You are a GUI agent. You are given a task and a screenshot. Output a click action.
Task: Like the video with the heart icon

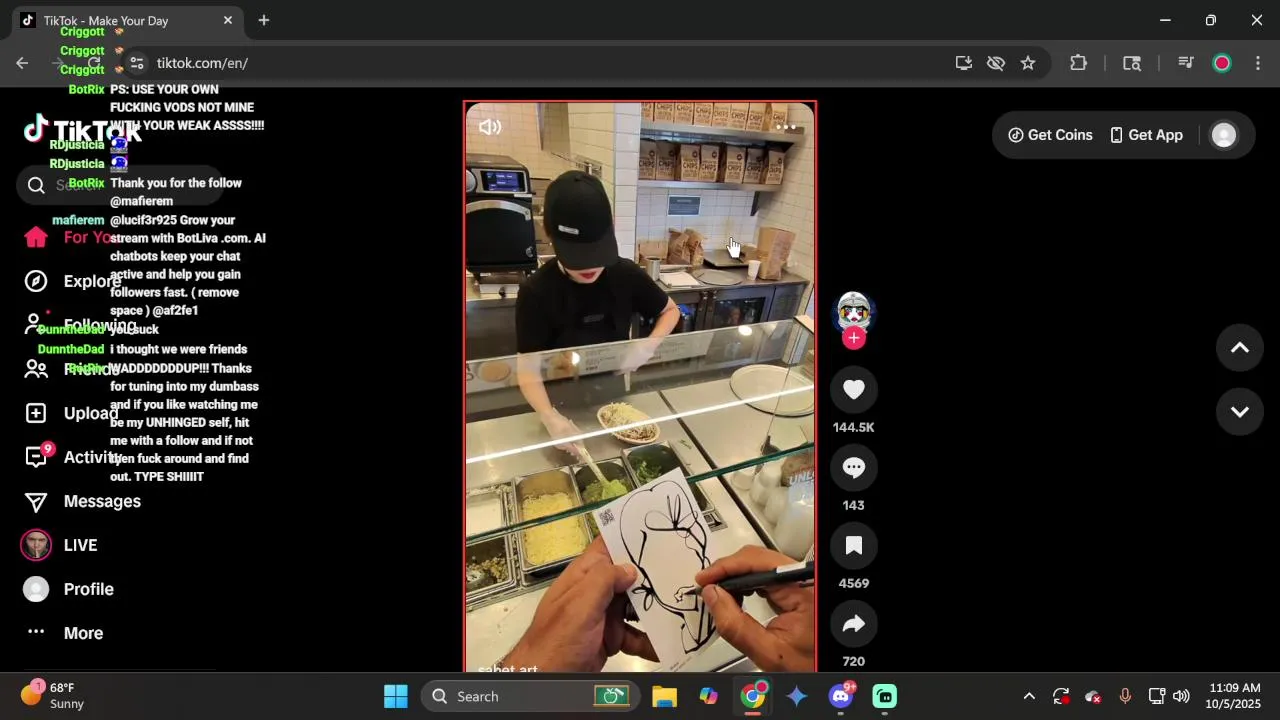coord(853,390)
